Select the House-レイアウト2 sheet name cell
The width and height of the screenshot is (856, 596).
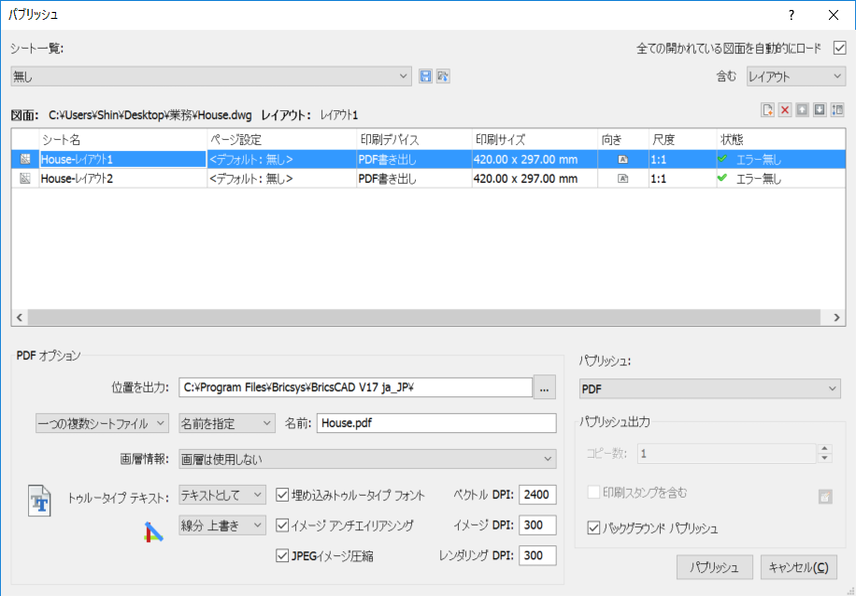click(x=123, y=178)
